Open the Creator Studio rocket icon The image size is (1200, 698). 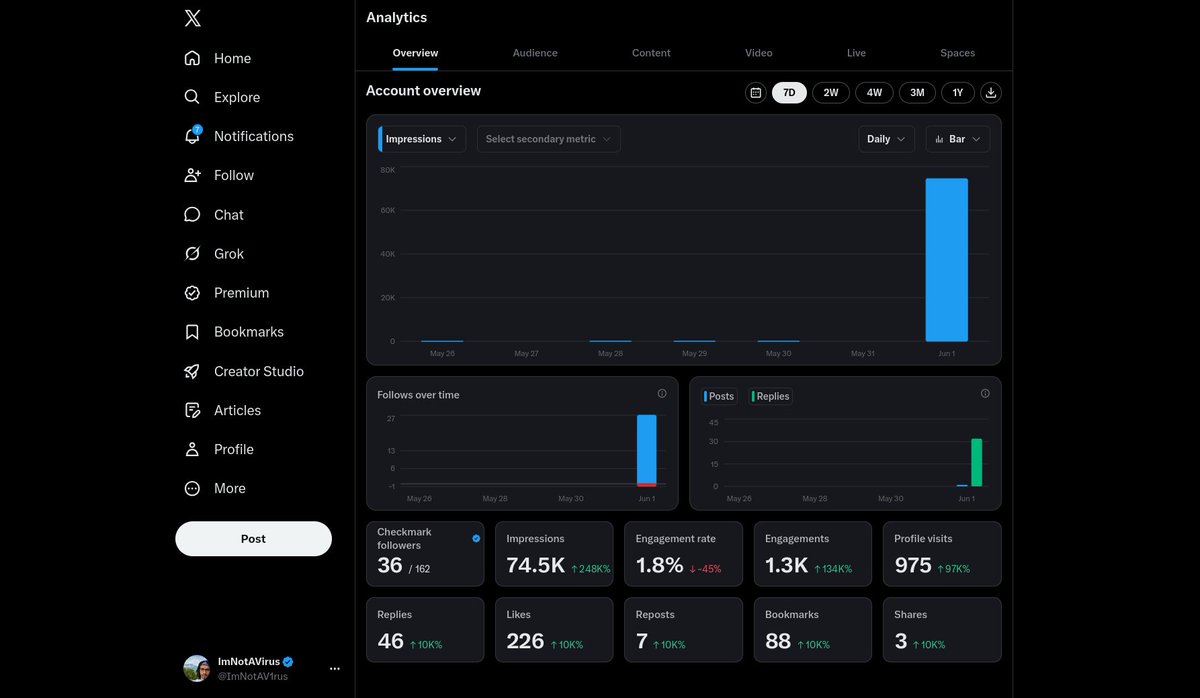tap(192, 371)
